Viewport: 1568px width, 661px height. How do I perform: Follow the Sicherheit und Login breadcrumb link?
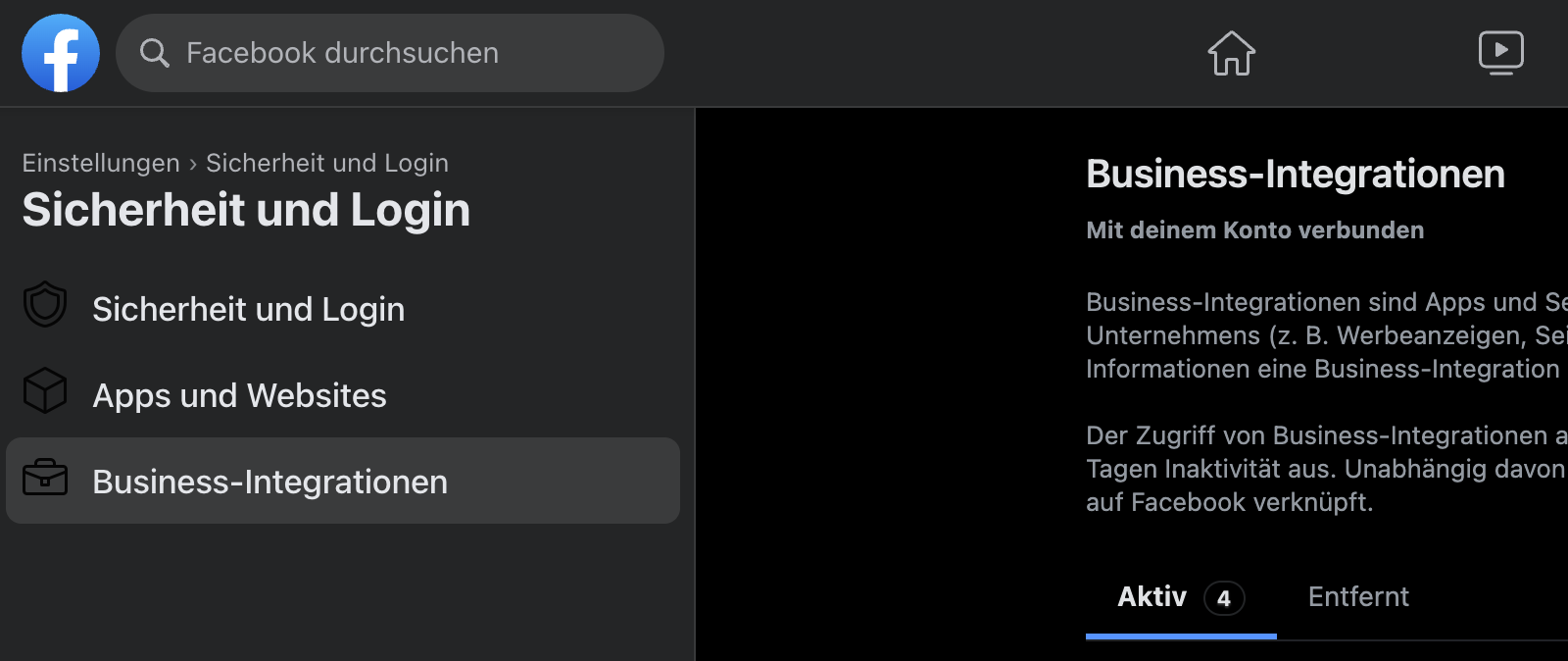(x=327, y=163)
